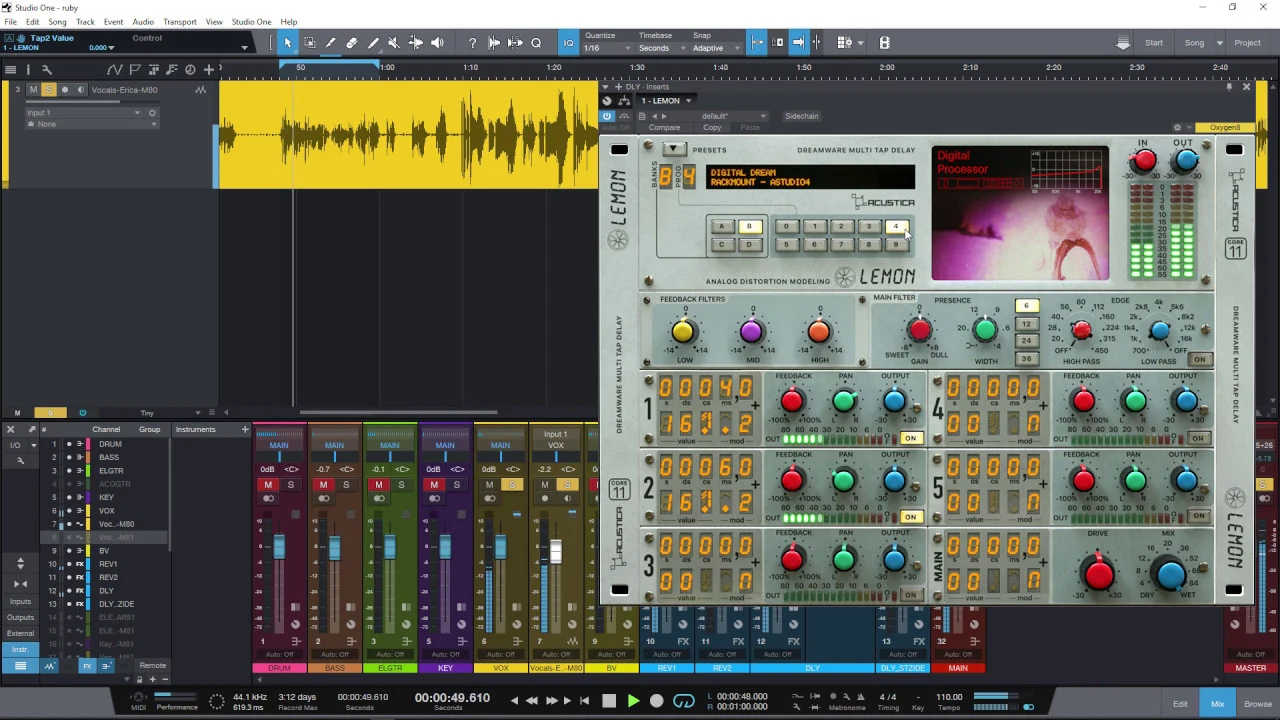
Task: Pin the plugin window
Action: point(1229,87)
